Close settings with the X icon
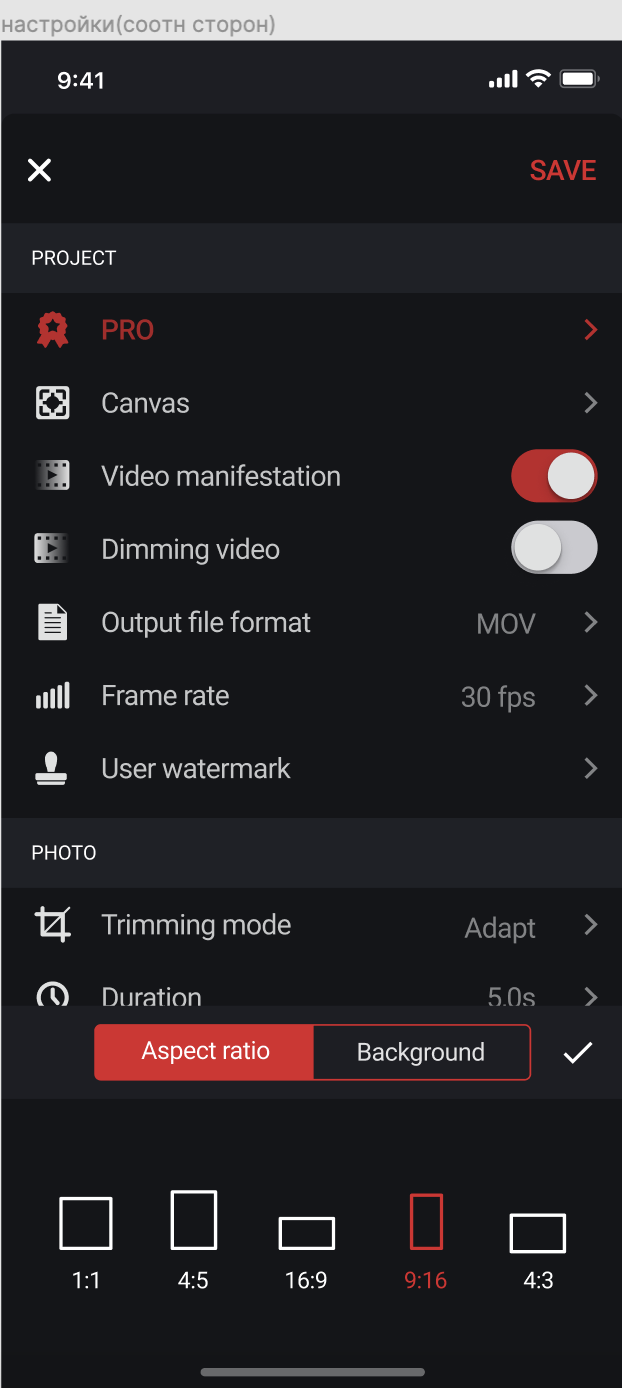622x1388 pixels. [x=39, y=170]
